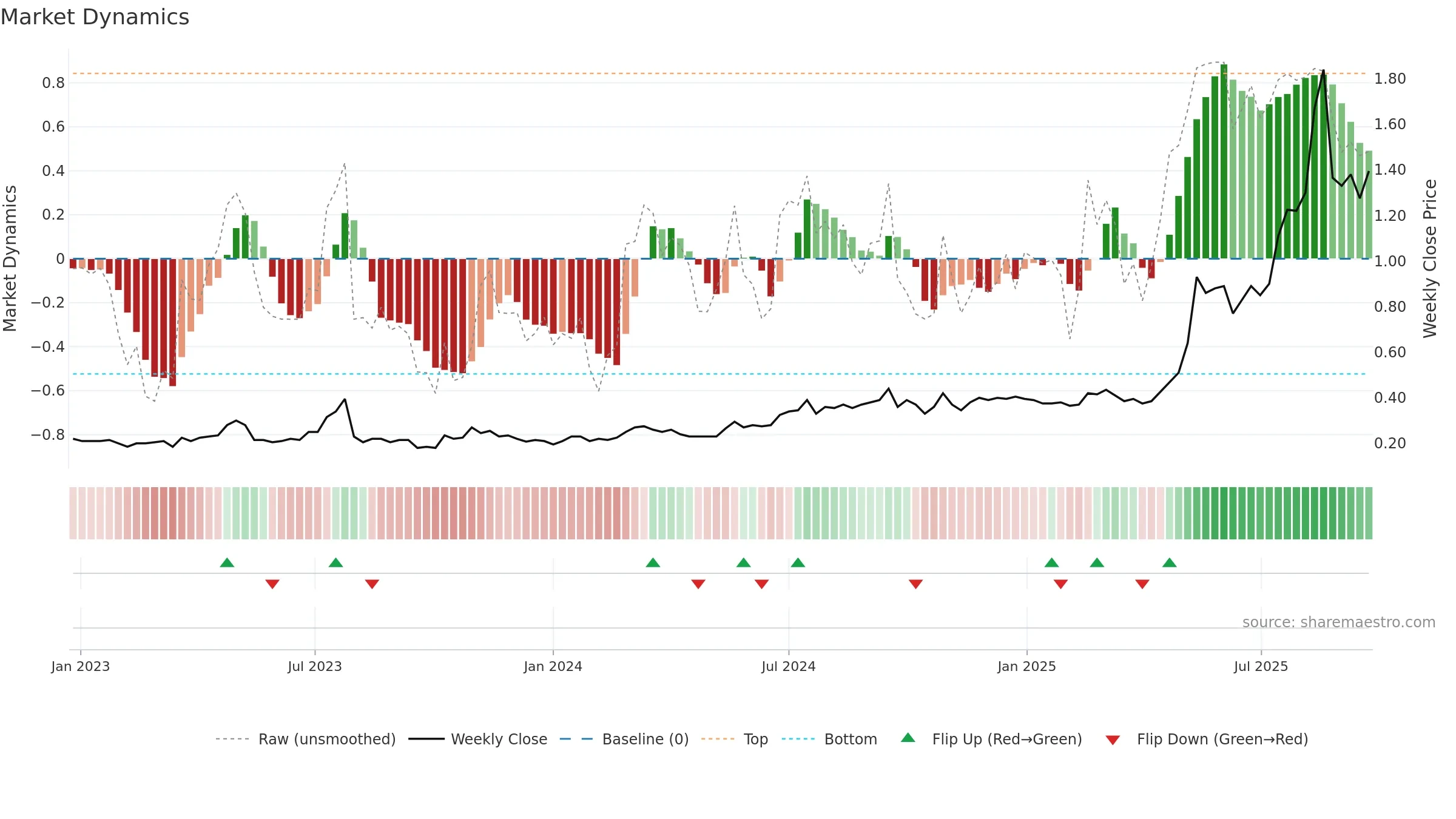1456x819 pixels.
Task: Click the '1.20' tick on the right axis
Action: [x=1390, y=215]
